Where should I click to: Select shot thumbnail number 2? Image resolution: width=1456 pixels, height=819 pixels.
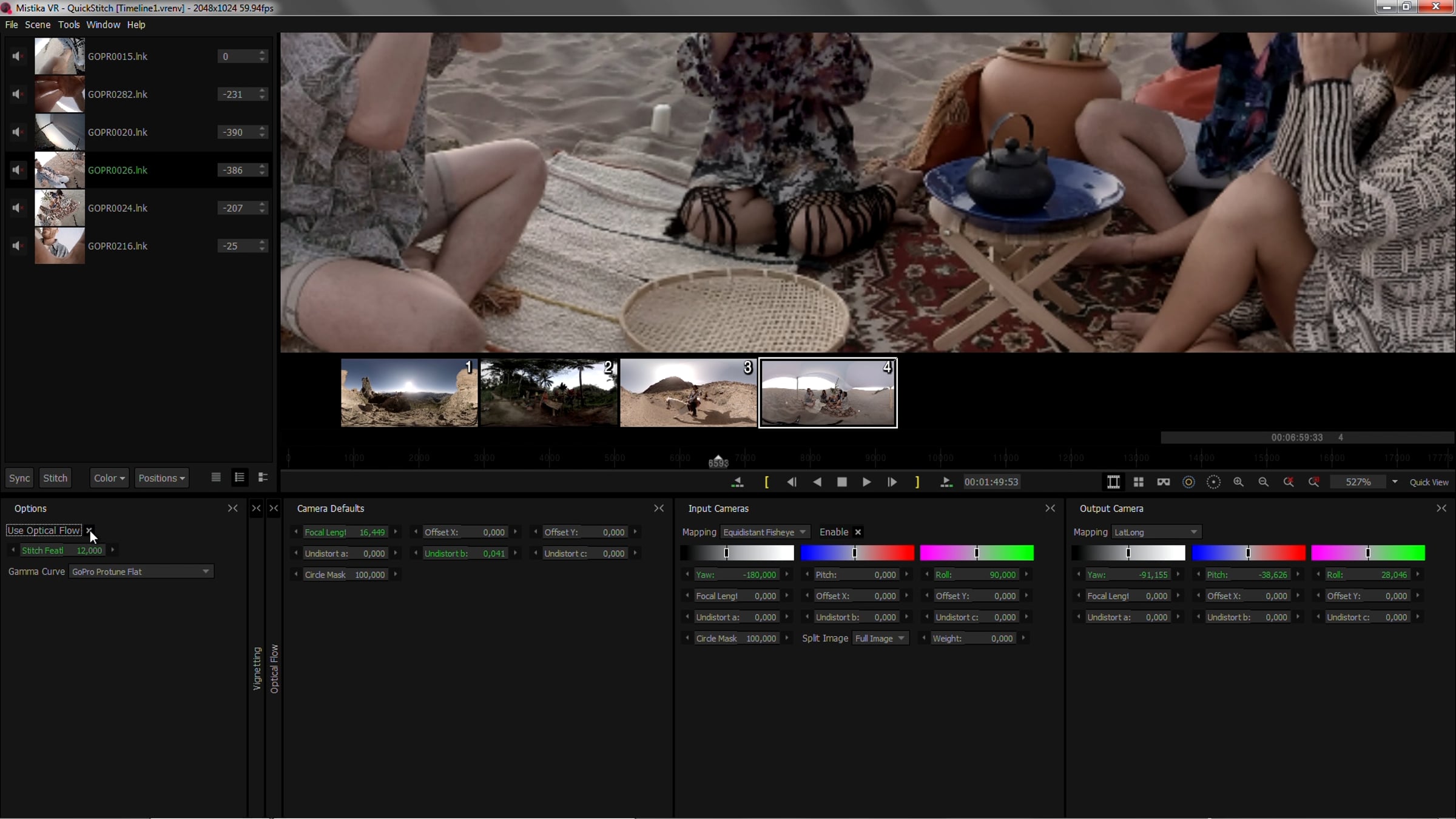pos(549,393)
